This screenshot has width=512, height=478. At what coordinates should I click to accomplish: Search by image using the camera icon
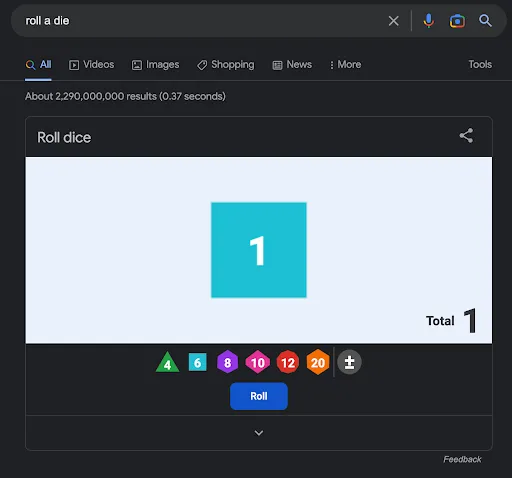tap(457, 21)
